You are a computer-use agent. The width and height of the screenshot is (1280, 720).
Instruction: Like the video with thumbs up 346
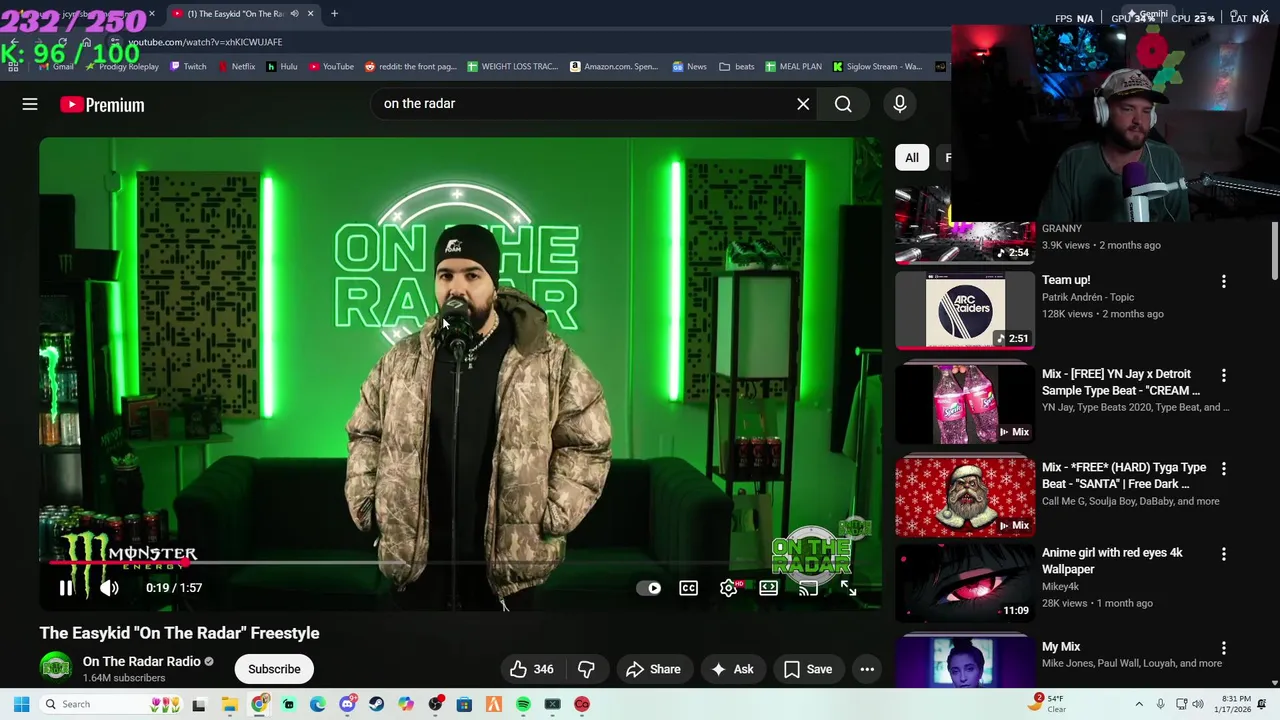531,669
